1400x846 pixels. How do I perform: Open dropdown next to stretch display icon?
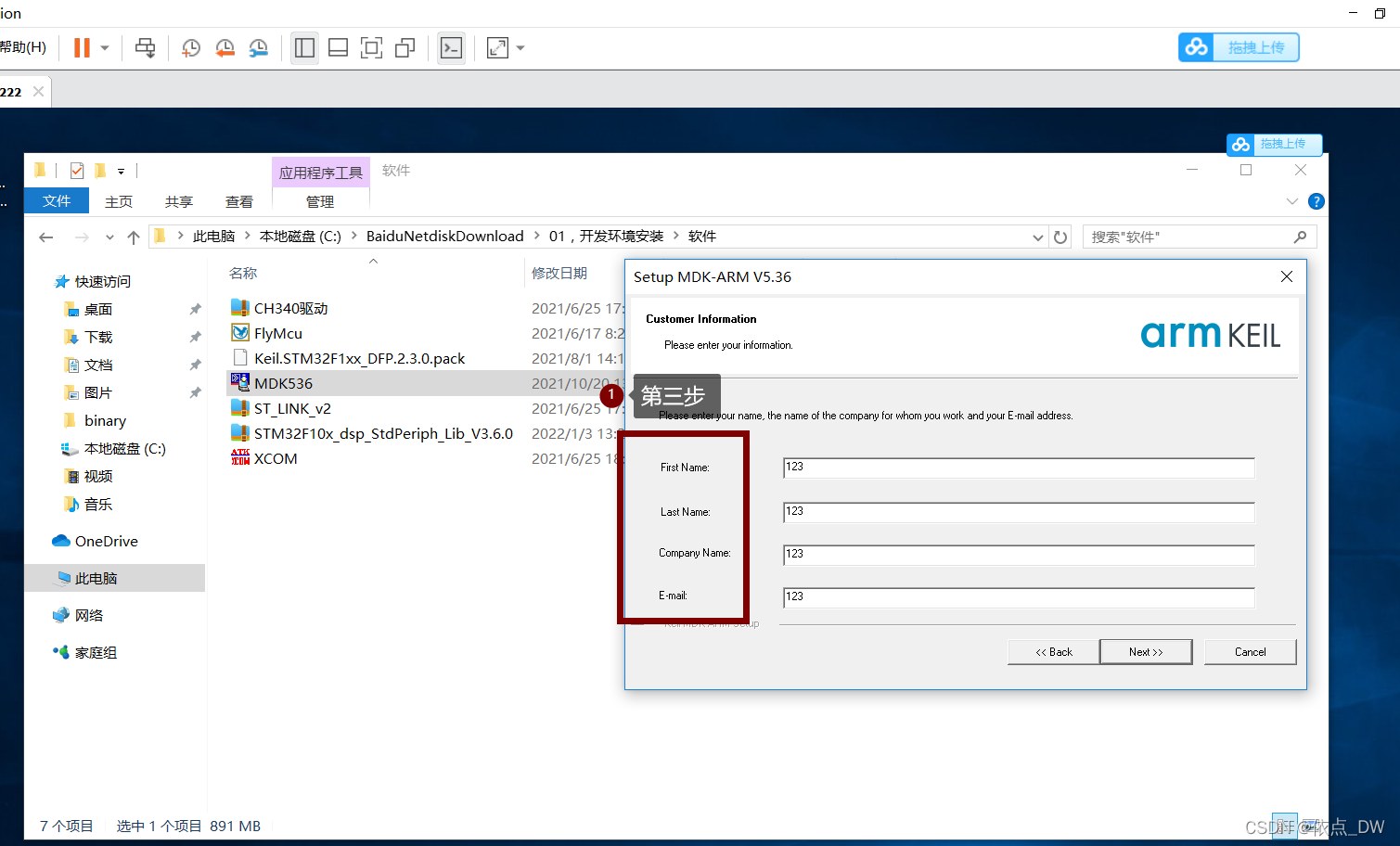point(520,47)
